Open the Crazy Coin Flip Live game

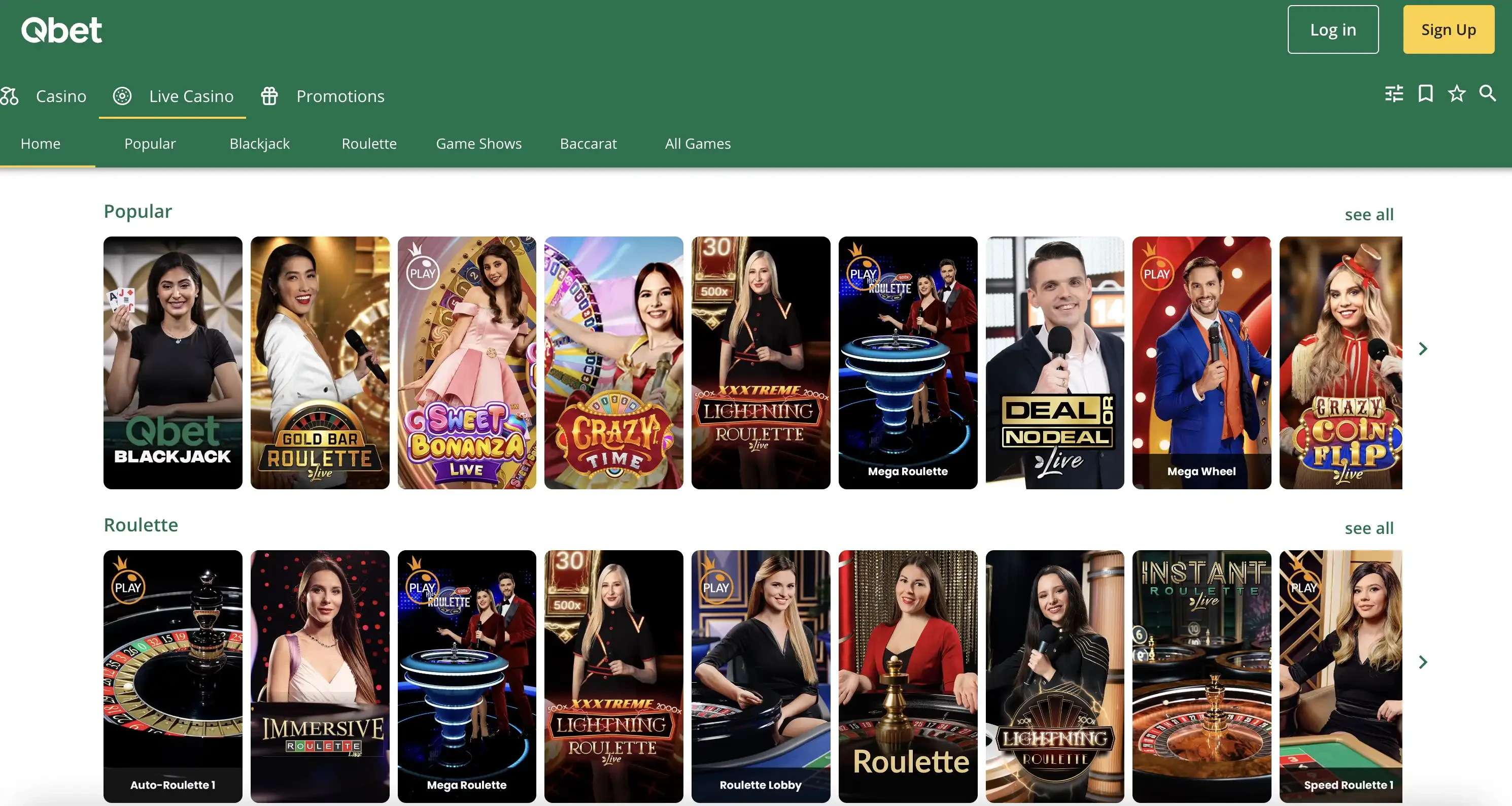point(1341,362)
